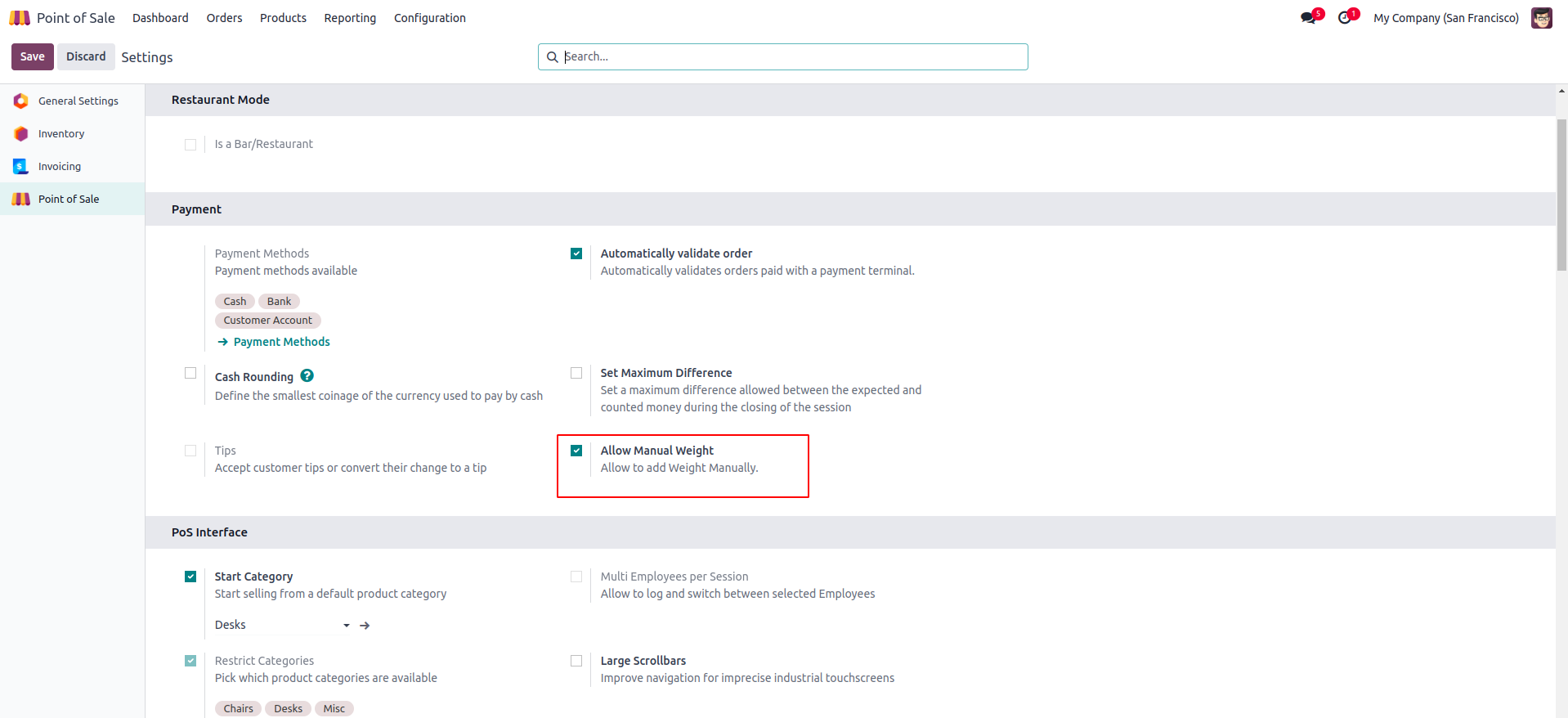This screenshot has width=1568, height=718.
Task: Enable Set Maximum Difference checkbox
Action: (x=576, y=373)
